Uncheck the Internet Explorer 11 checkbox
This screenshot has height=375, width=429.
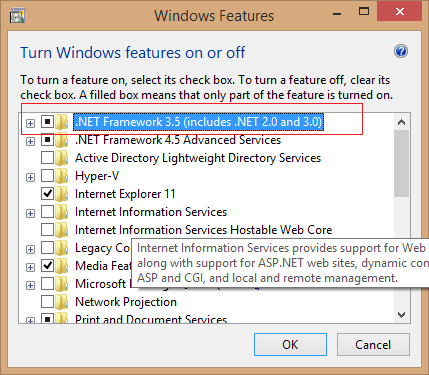pyautogui.click(x=47, y=194)
